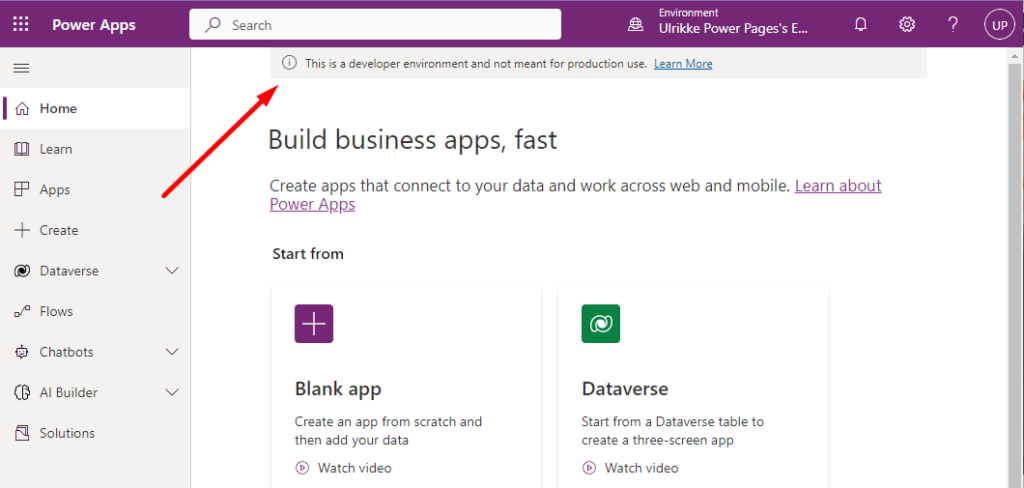Click the Power Apps title
The width and height of the screenshot is (1024, 488).
[x=94, y=25]
